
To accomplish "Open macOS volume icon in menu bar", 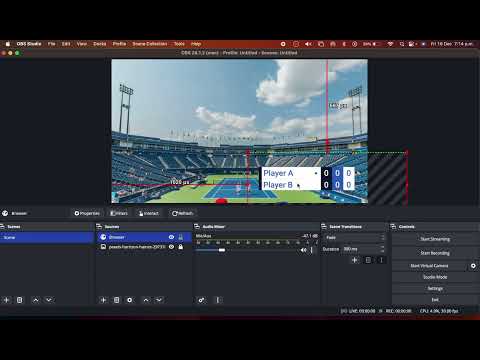I will click(308, 44).
